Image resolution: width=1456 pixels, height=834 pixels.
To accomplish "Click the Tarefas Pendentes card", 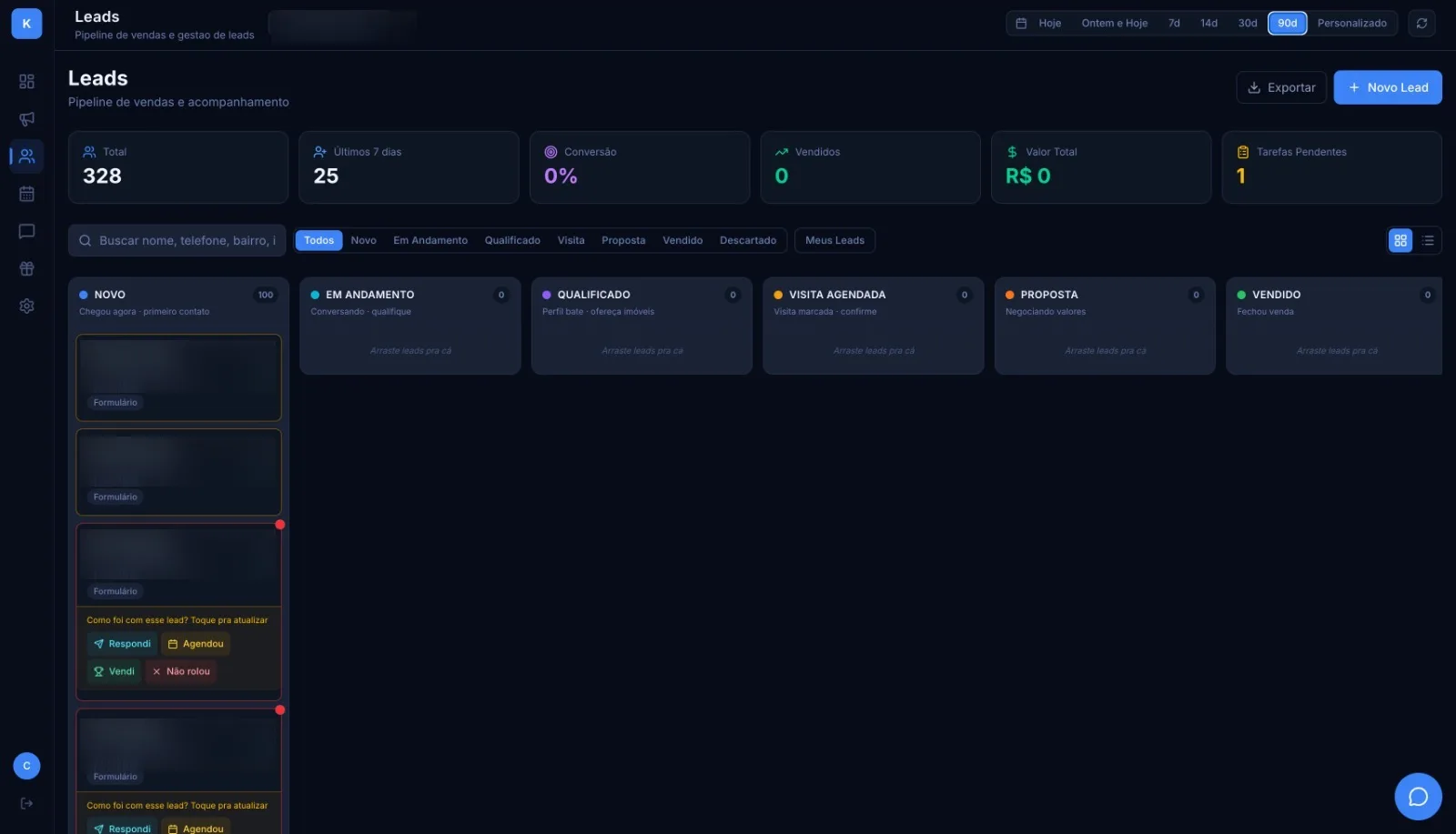I will pyautogui.click(x=1331, y=167).
